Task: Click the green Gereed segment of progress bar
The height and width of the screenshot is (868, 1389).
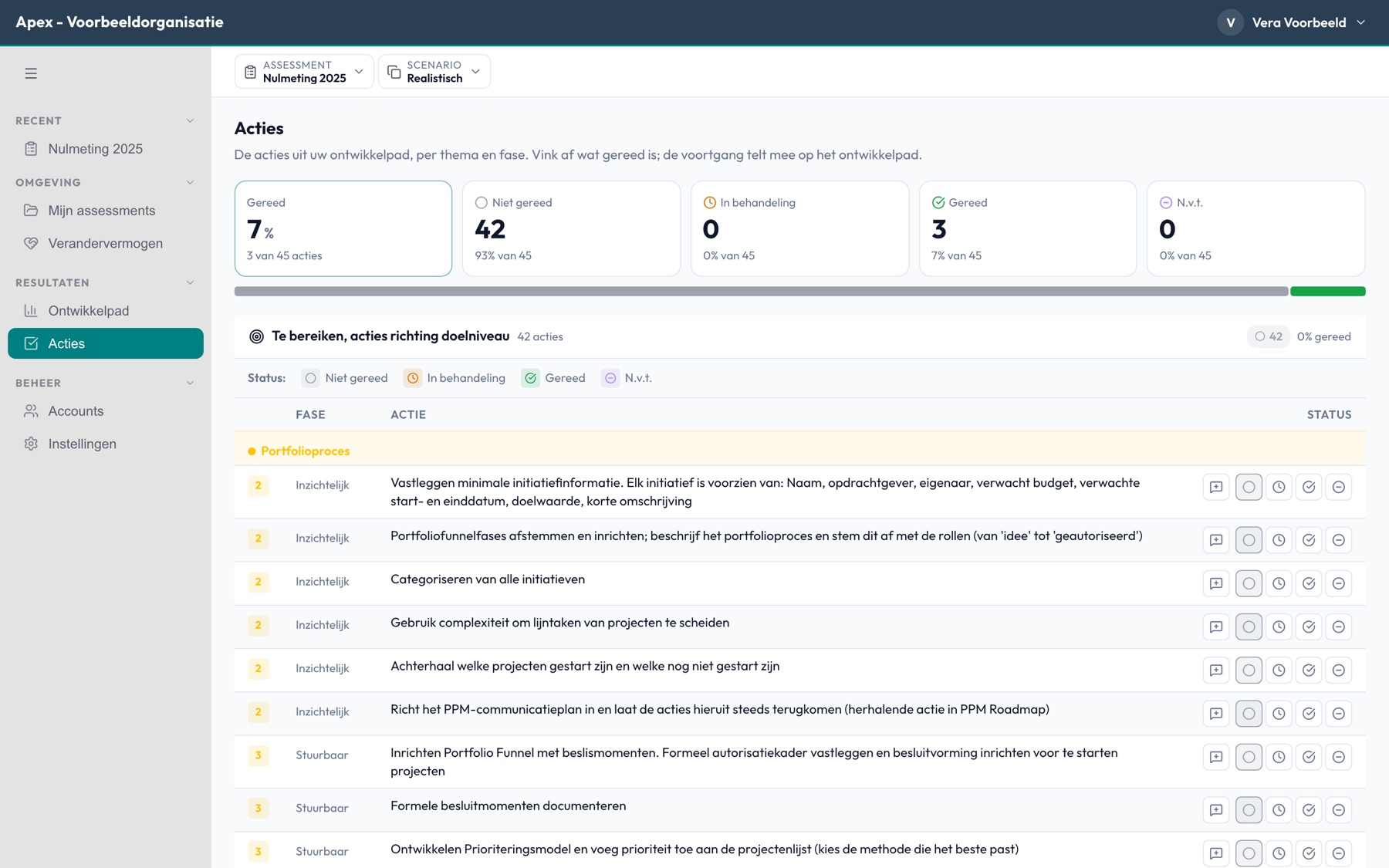Action: (x=1328, y=292)
